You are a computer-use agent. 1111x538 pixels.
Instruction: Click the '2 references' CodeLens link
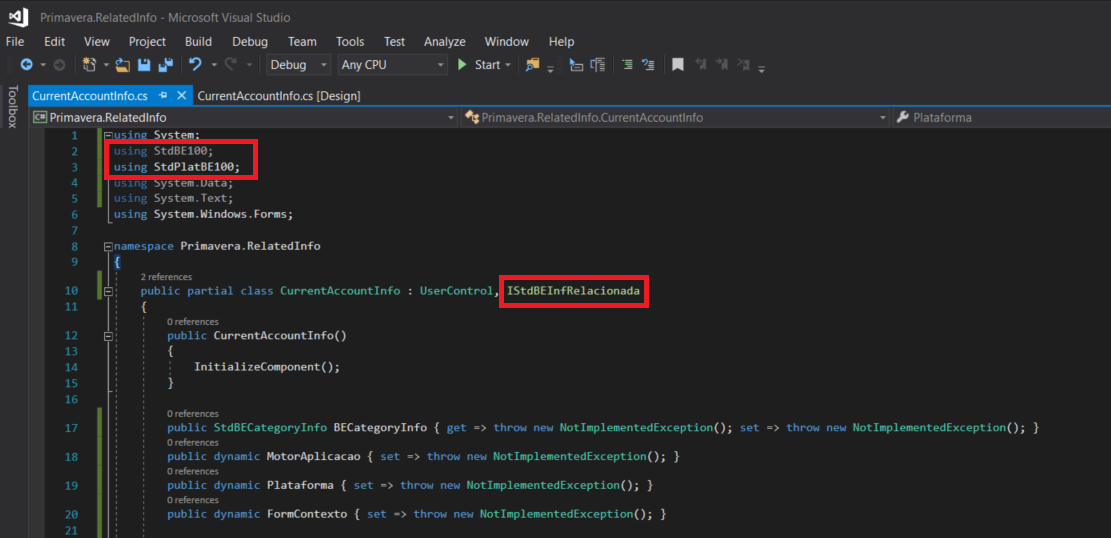[167, 276]
